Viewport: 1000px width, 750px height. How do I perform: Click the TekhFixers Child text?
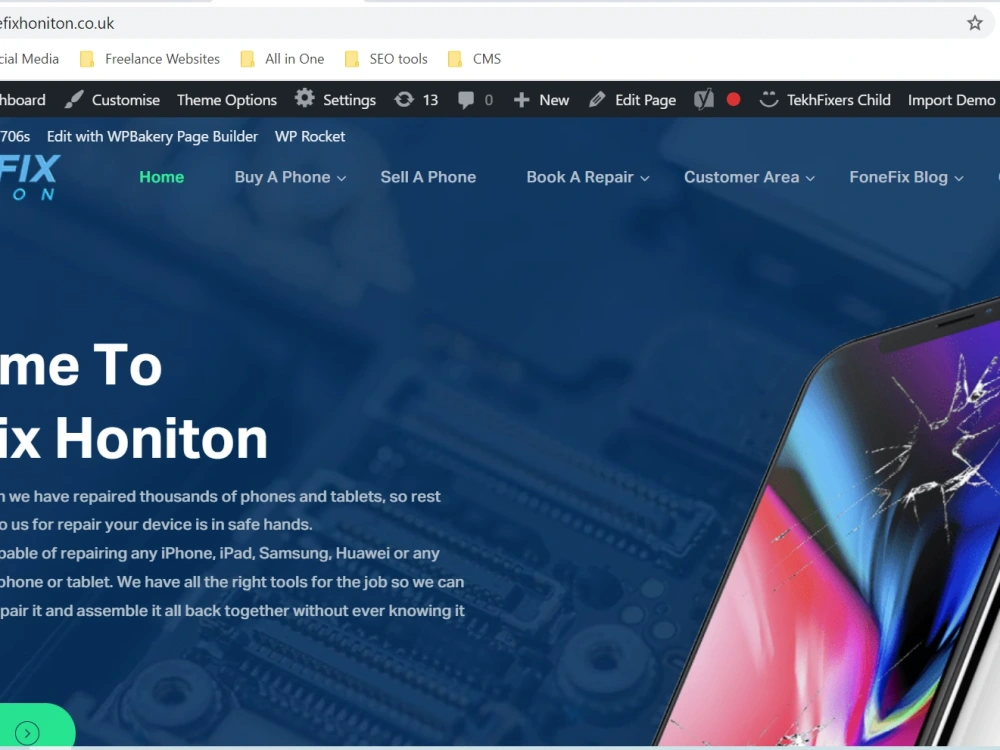839,100
